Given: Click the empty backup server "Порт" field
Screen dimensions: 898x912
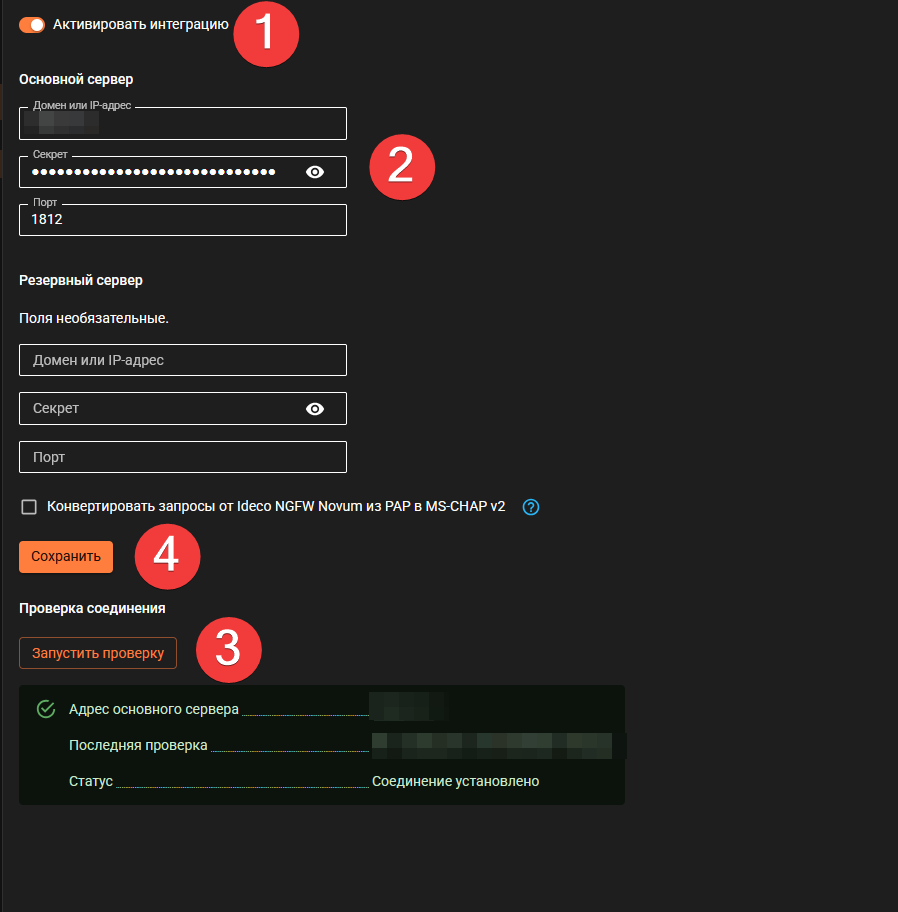Looking at the screenshot, I should 182,457.
